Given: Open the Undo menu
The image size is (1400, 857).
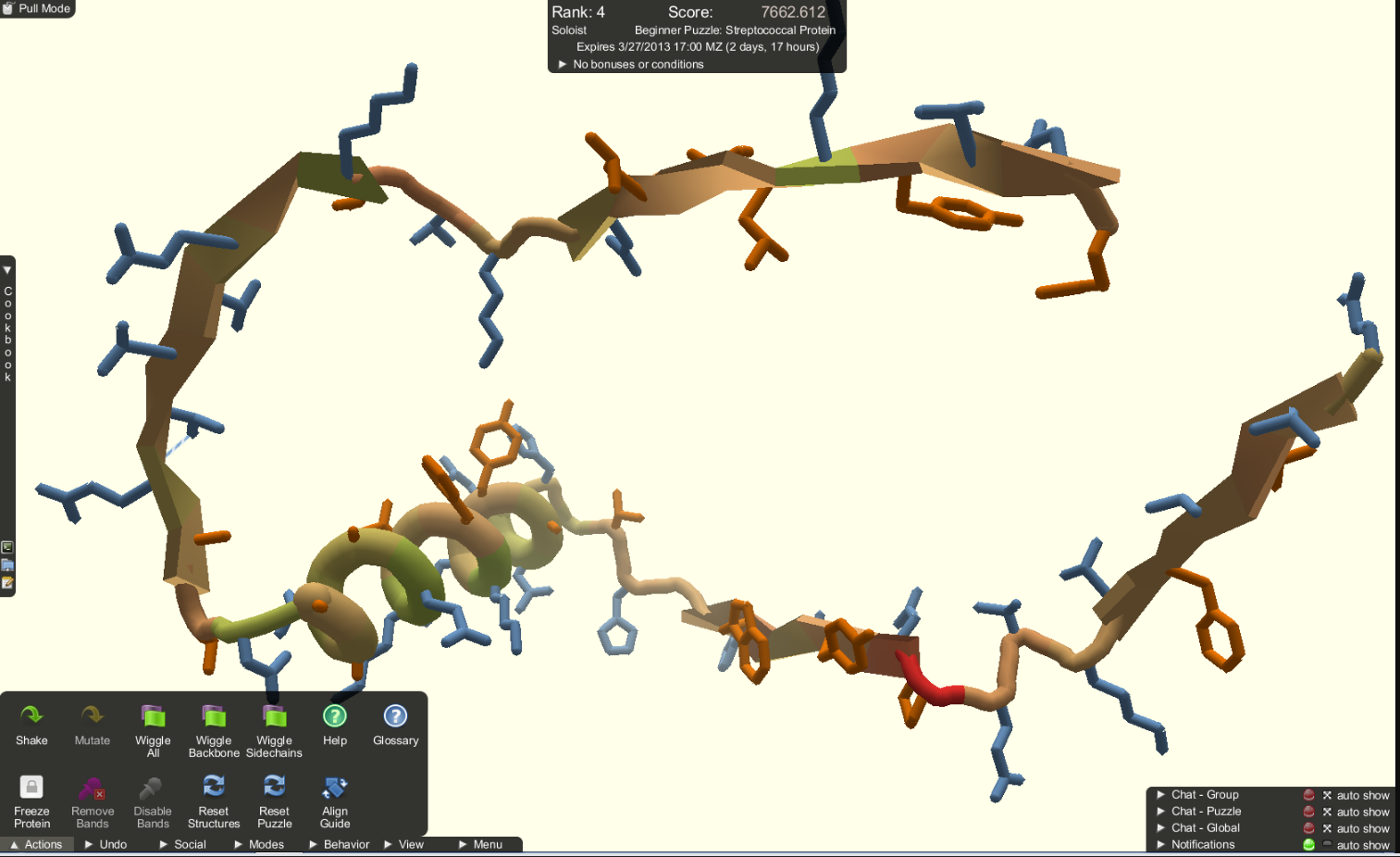Looking at the screenshot, I should (106, 844).
